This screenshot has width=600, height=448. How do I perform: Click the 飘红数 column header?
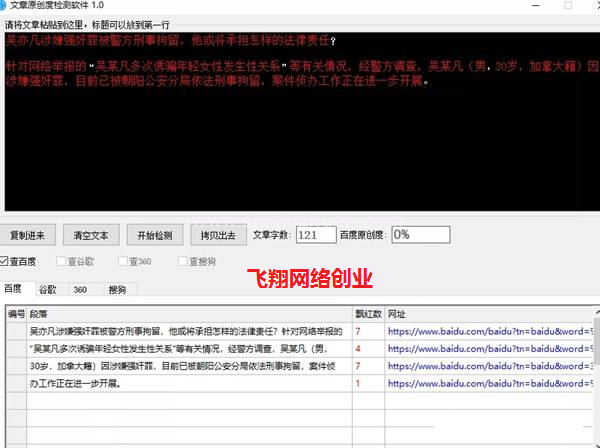click(x=368, y=314)
